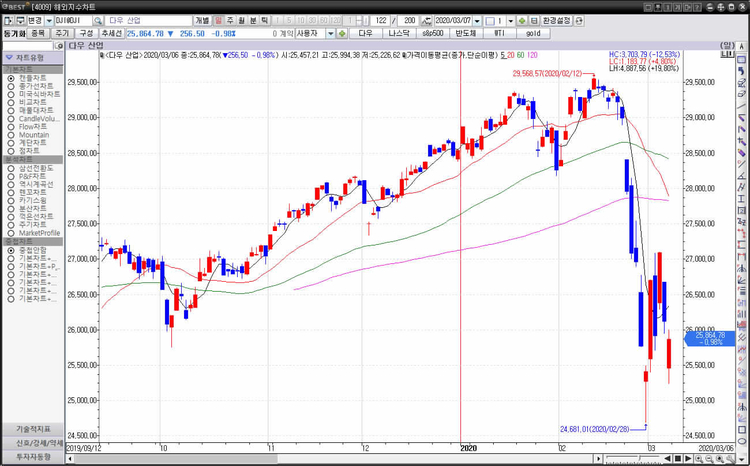Click the green plus icon before 환경설정
The height and width of the screenshot is (466, 750).
click(522, 21)
